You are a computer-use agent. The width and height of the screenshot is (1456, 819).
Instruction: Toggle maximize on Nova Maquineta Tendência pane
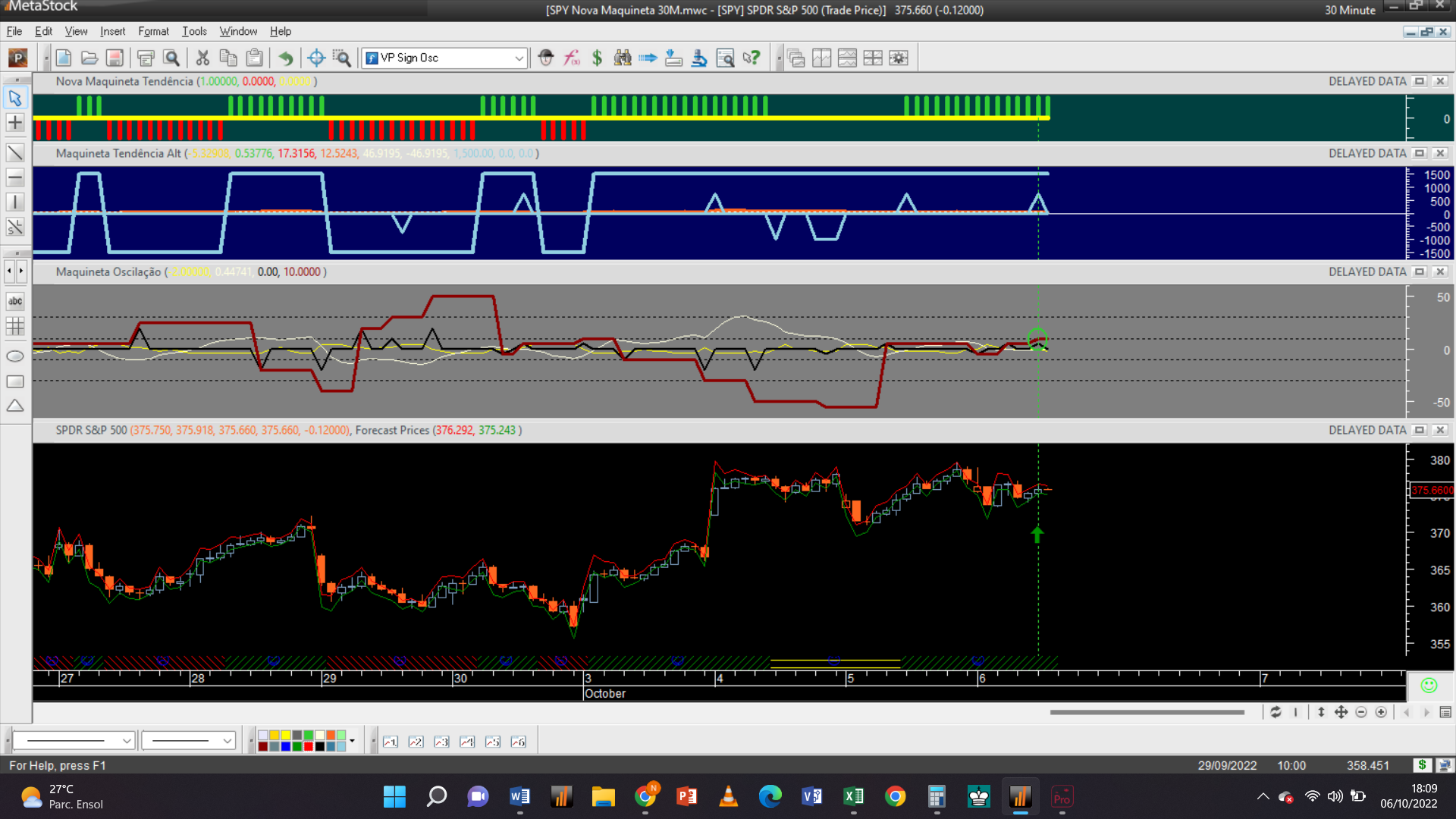(x=1420, y=81)
